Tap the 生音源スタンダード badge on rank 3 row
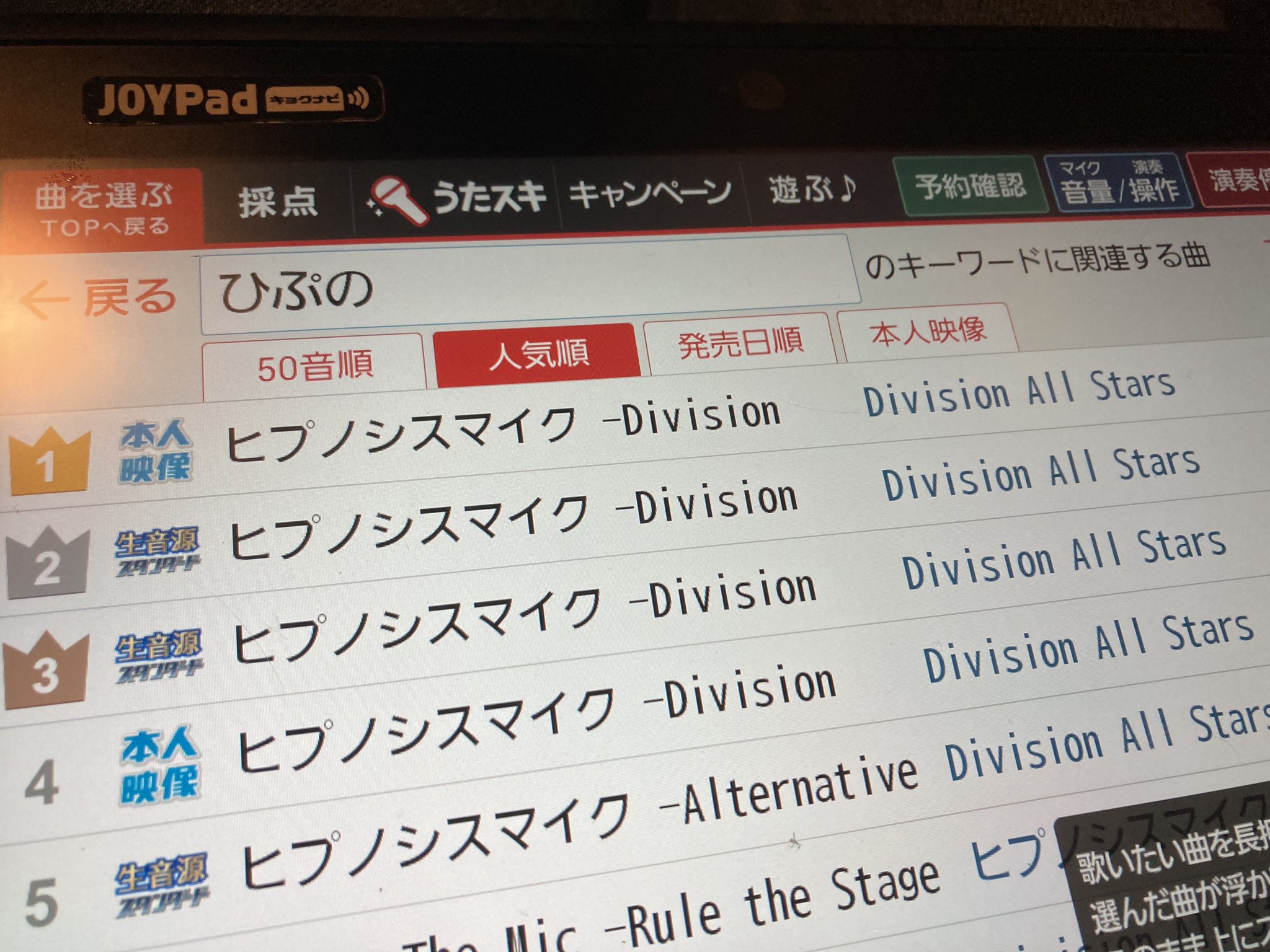 point(159,657)
